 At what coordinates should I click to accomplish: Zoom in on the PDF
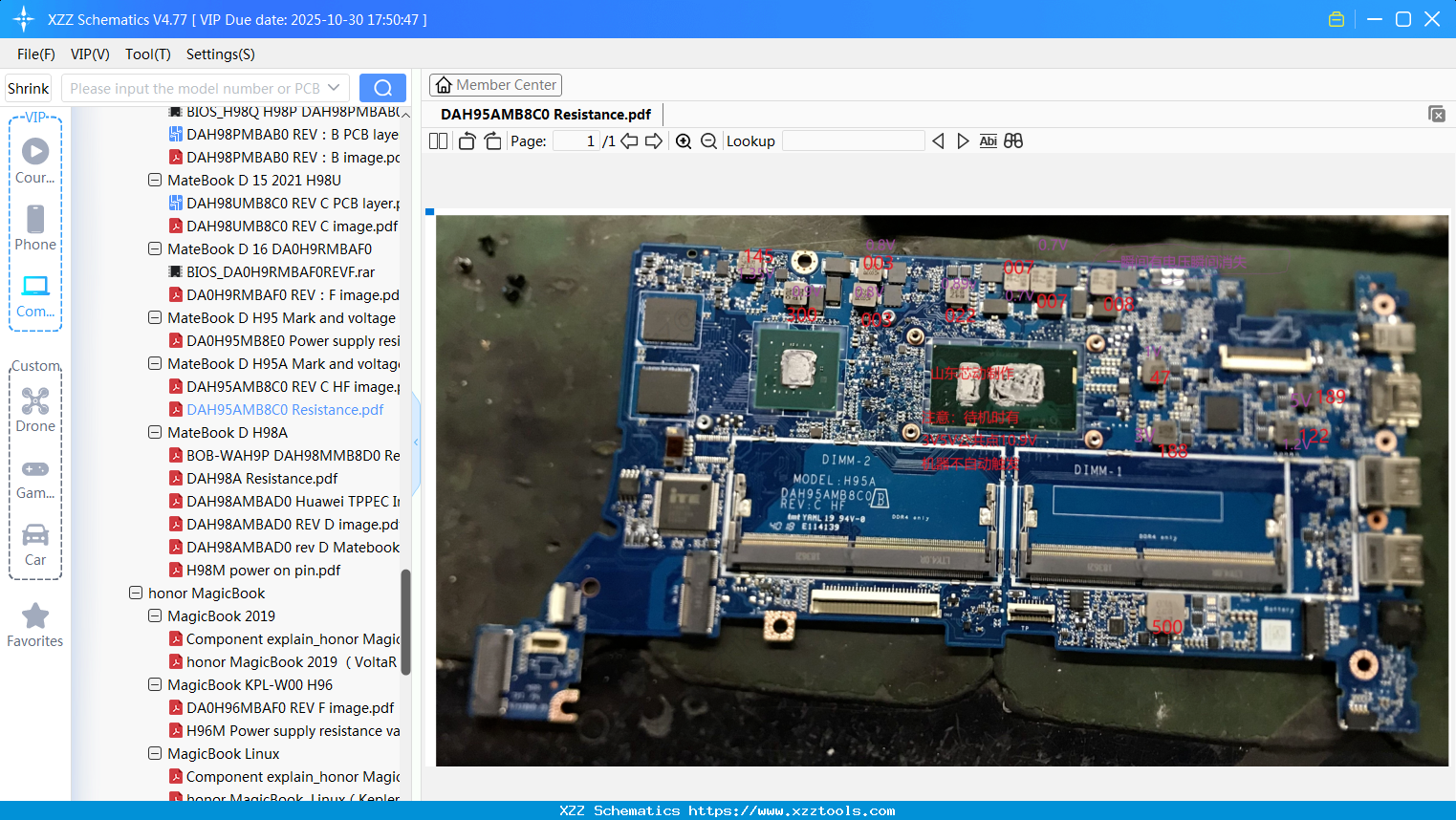(684, 141)
